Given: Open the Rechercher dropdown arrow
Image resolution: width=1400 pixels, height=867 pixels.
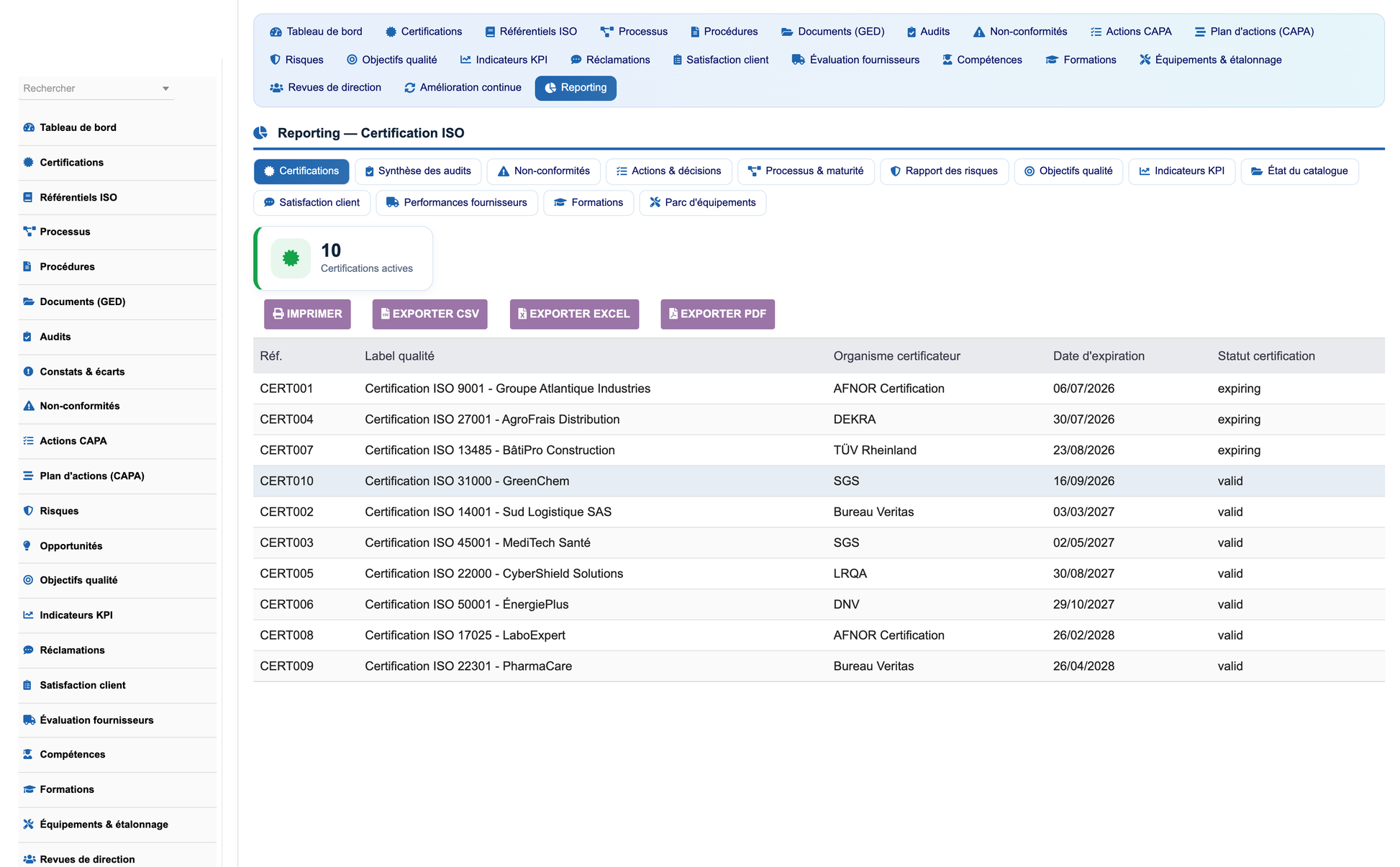Looking at the screenshot, I should pos(165,88).
